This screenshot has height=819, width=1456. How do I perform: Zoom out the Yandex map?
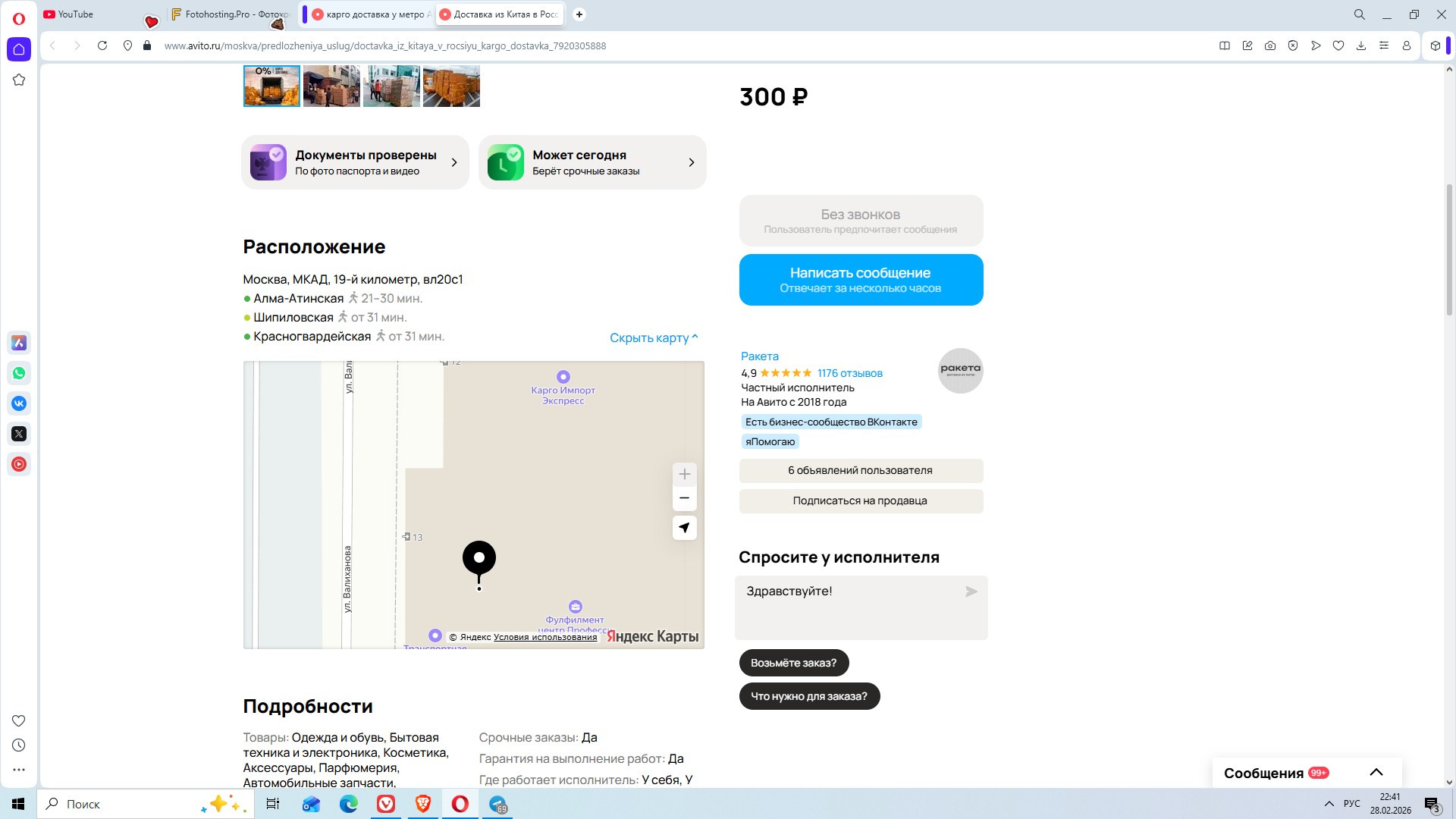(684, 498)
